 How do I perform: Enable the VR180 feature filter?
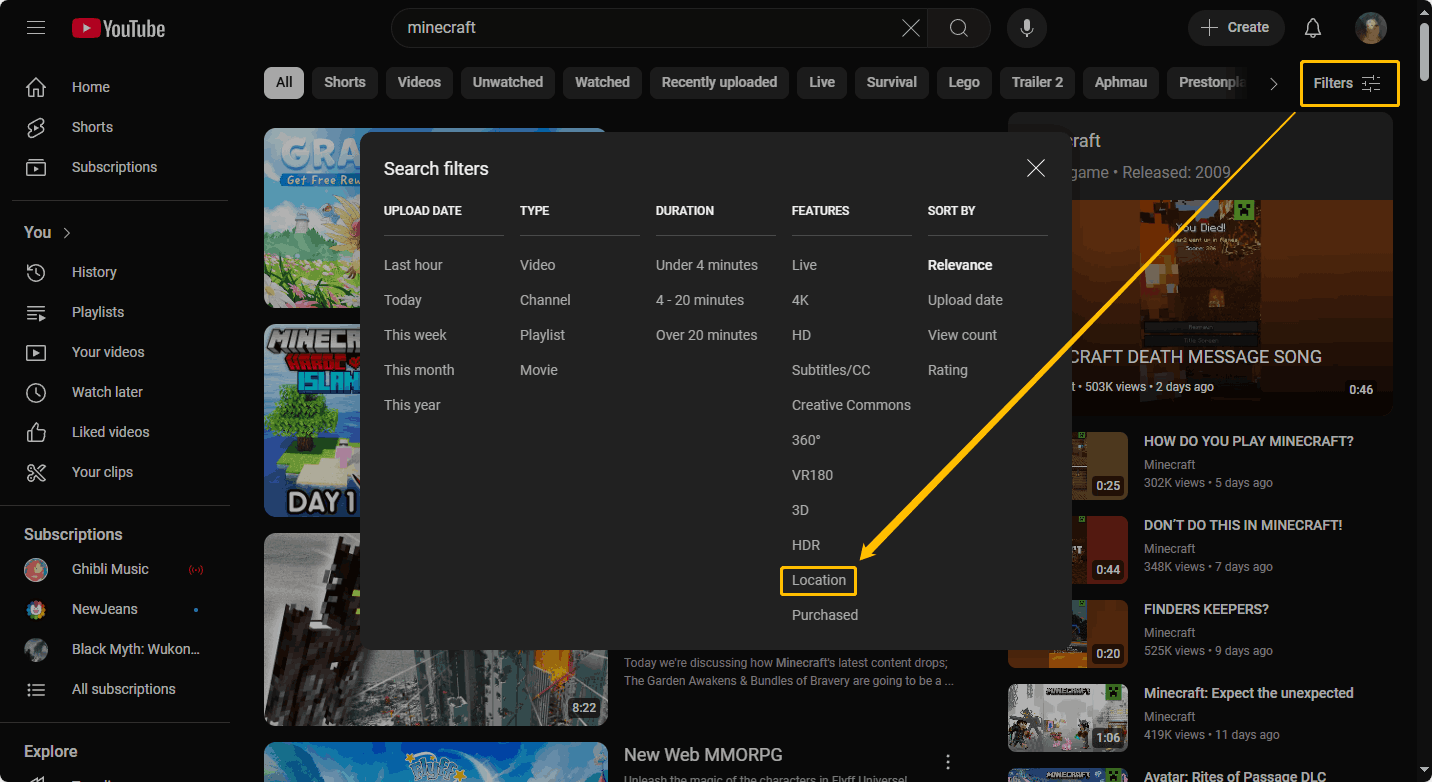pos(812,475)
